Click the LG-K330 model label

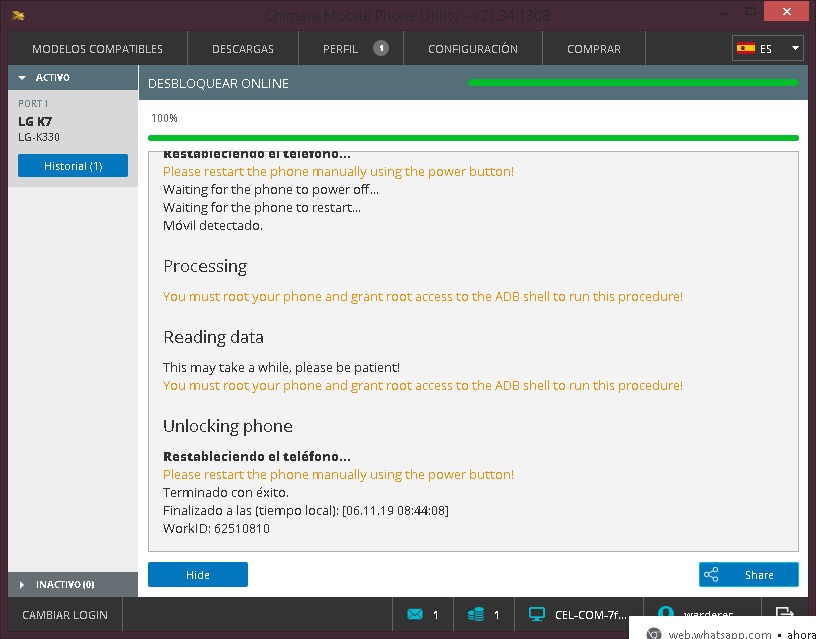coord(39,137)
